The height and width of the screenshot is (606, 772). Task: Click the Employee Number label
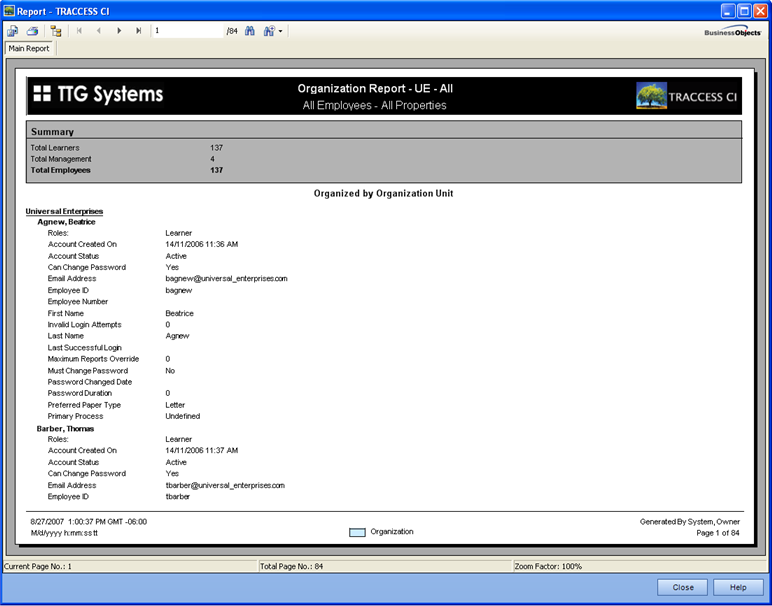click(78, 302)
